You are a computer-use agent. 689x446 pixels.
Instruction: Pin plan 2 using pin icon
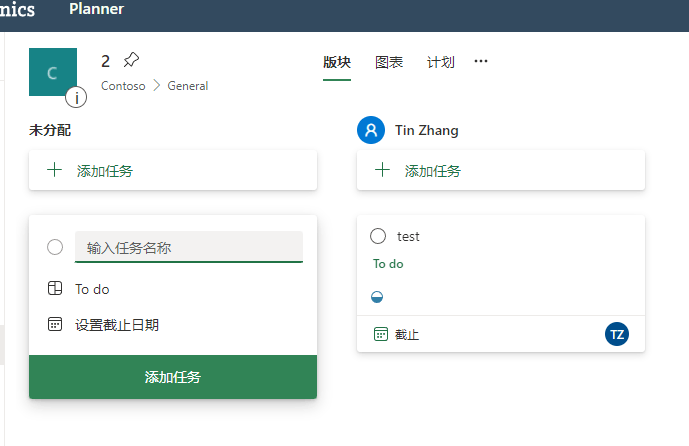(131, 60)
